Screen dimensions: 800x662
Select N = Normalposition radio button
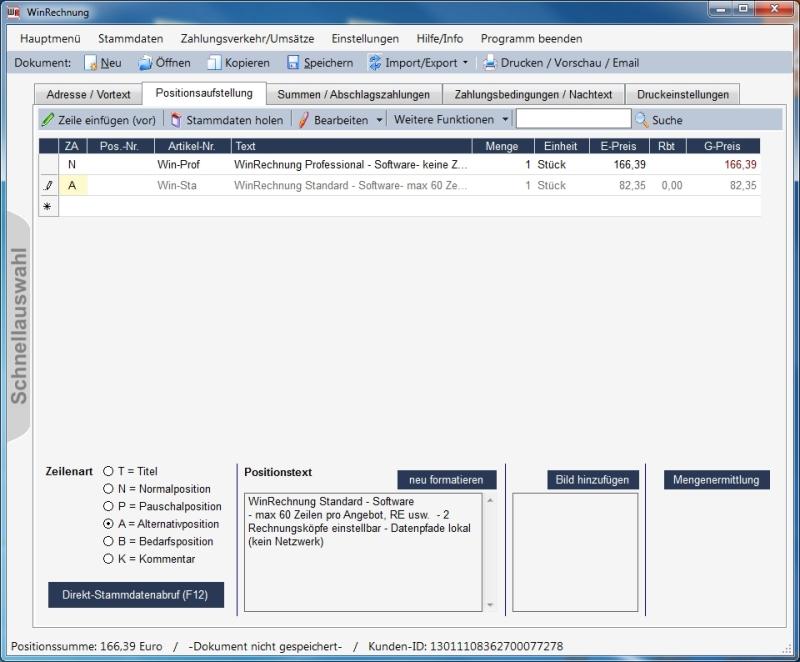[108, 489]
